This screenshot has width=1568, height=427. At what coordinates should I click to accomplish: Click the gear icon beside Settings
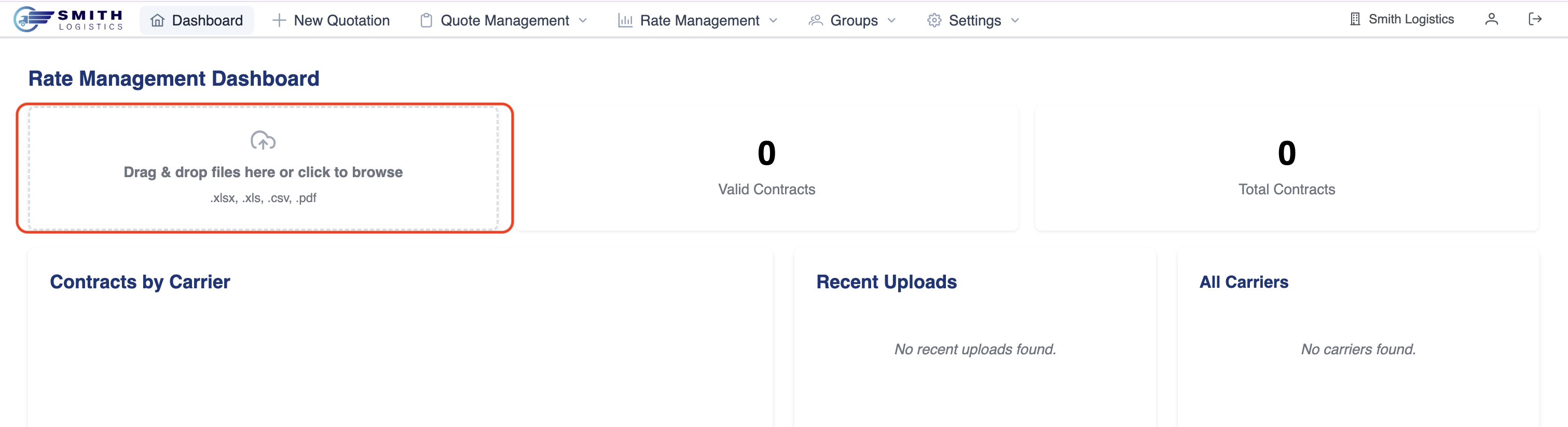934,21
